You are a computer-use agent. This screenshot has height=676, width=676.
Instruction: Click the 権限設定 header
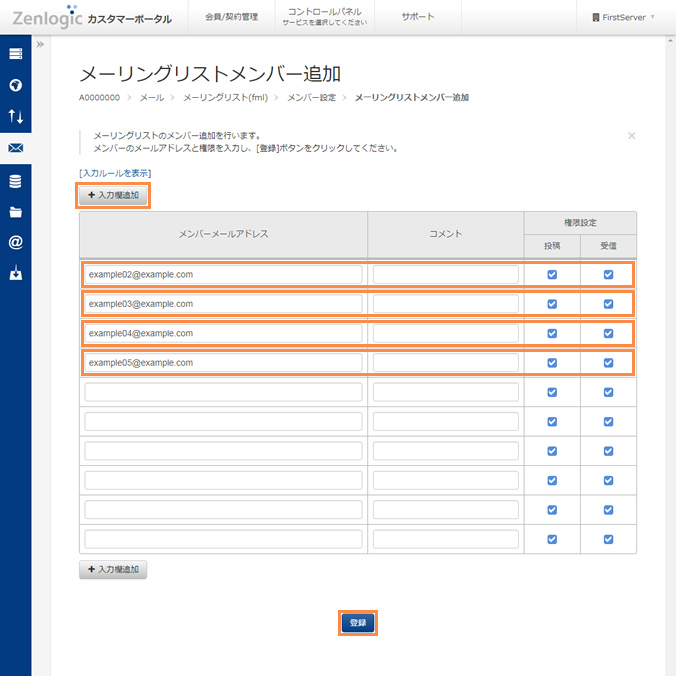(x=580, y=223)
